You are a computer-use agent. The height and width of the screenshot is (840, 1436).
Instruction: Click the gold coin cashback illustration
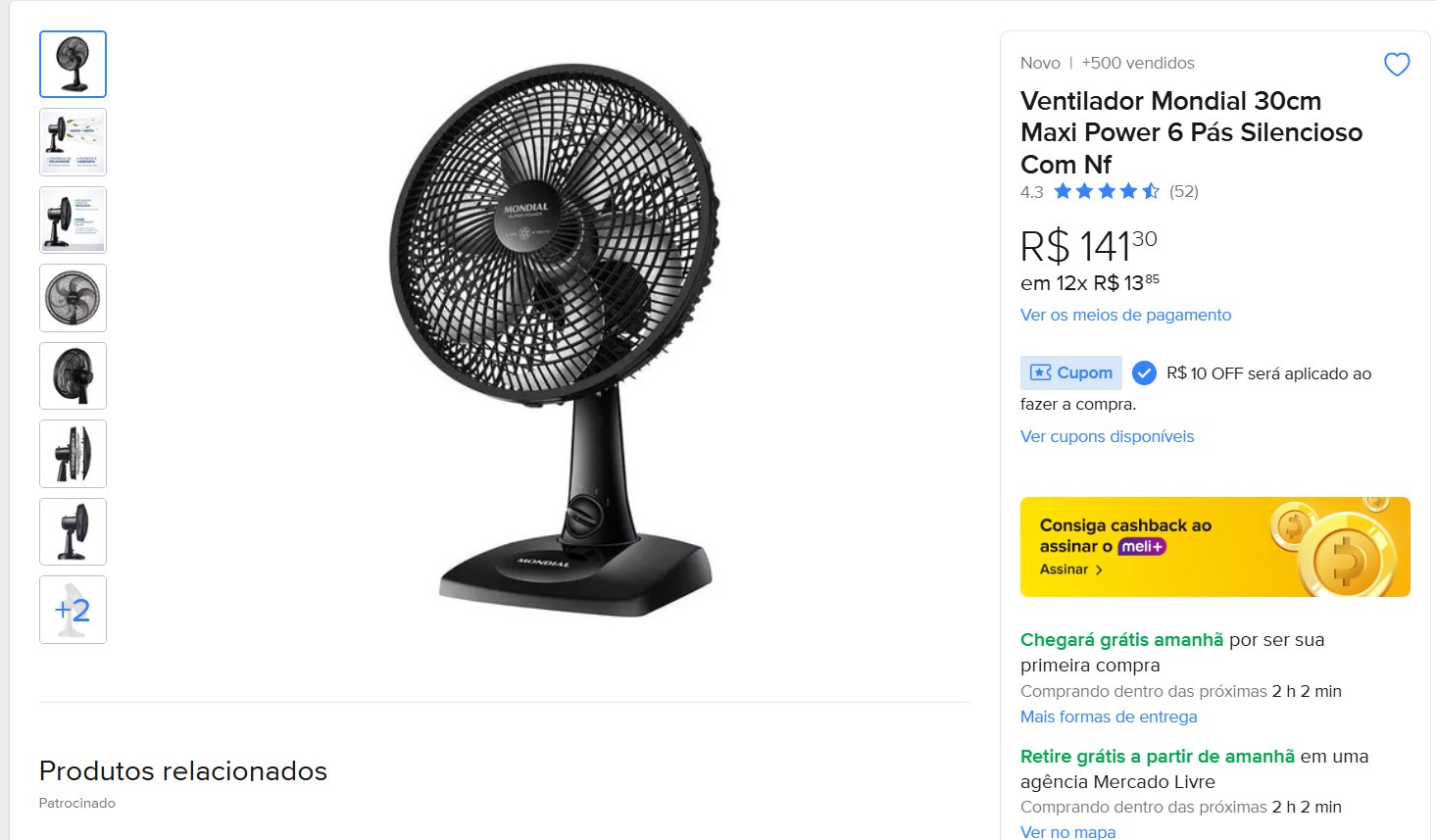click(1339, 549)
